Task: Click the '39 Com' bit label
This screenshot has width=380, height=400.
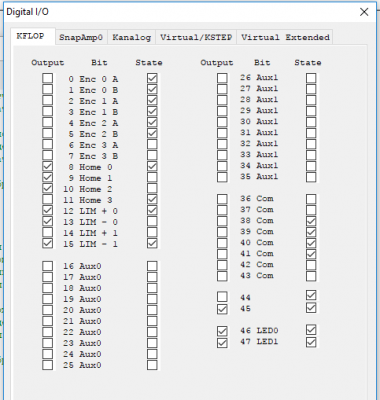Action: click(x=257, y=232)
